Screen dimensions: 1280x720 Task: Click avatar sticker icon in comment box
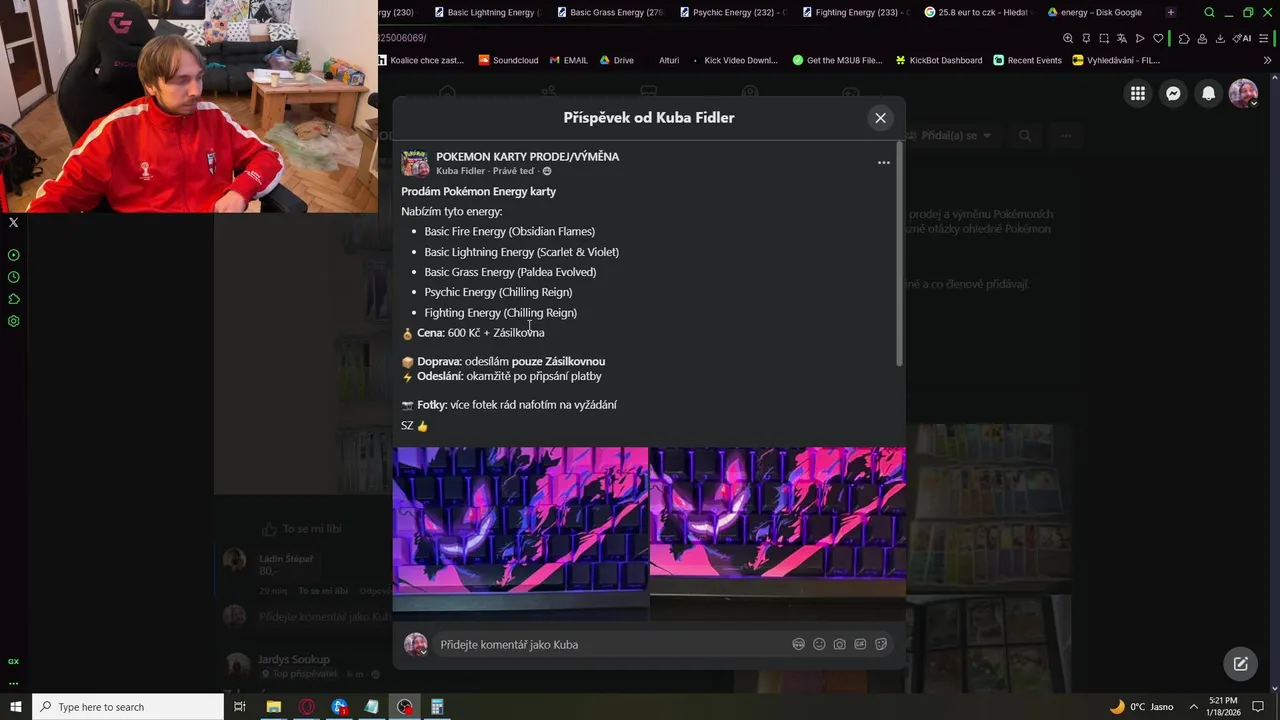(798, 644)
